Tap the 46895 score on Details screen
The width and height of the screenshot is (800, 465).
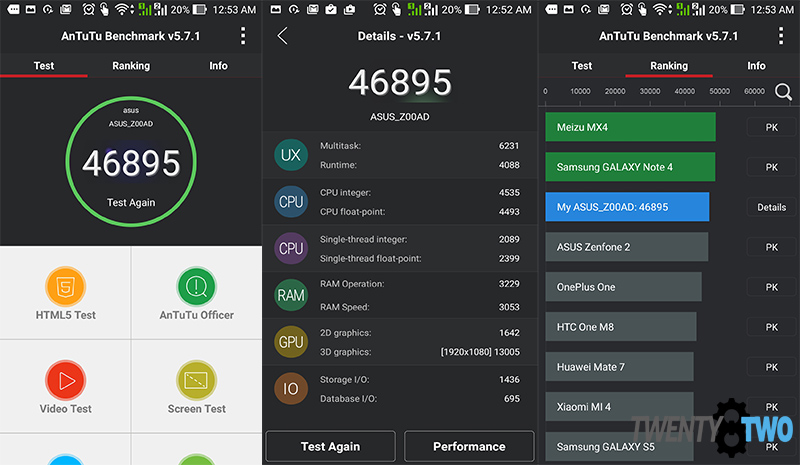tap(400, 83)
